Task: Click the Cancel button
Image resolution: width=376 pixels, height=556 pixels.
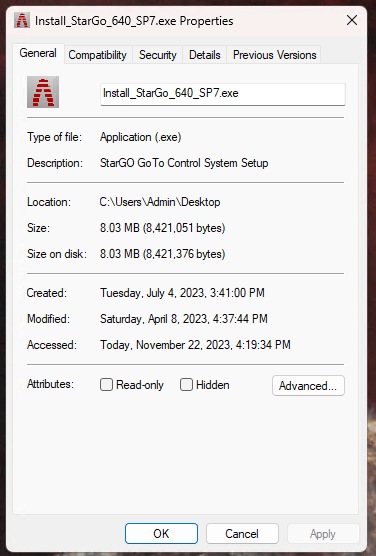Action: click(242, 533)
